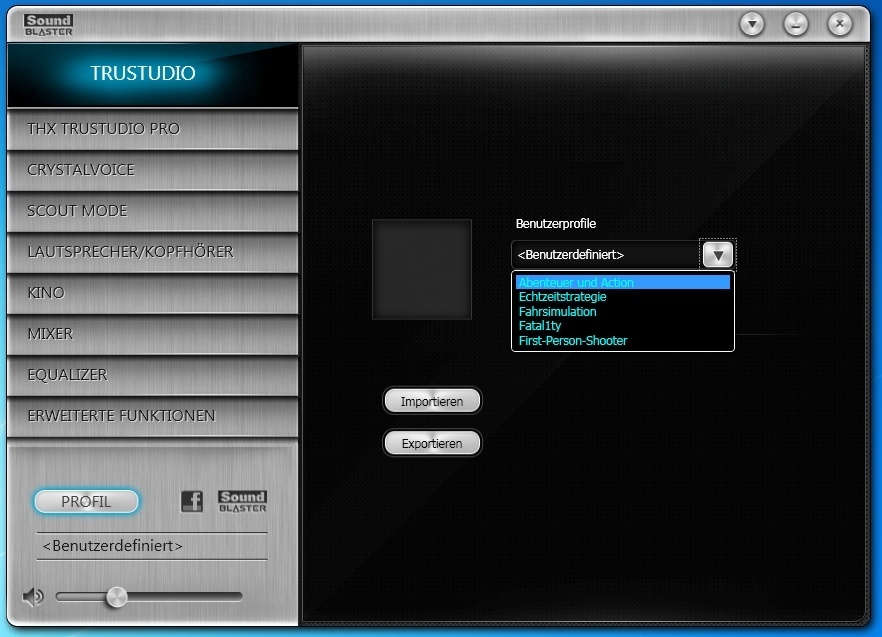Image resolution: width=882 pixels, height=637 pixels.
Task: Open the Scout Mode section
Action: 152,211
